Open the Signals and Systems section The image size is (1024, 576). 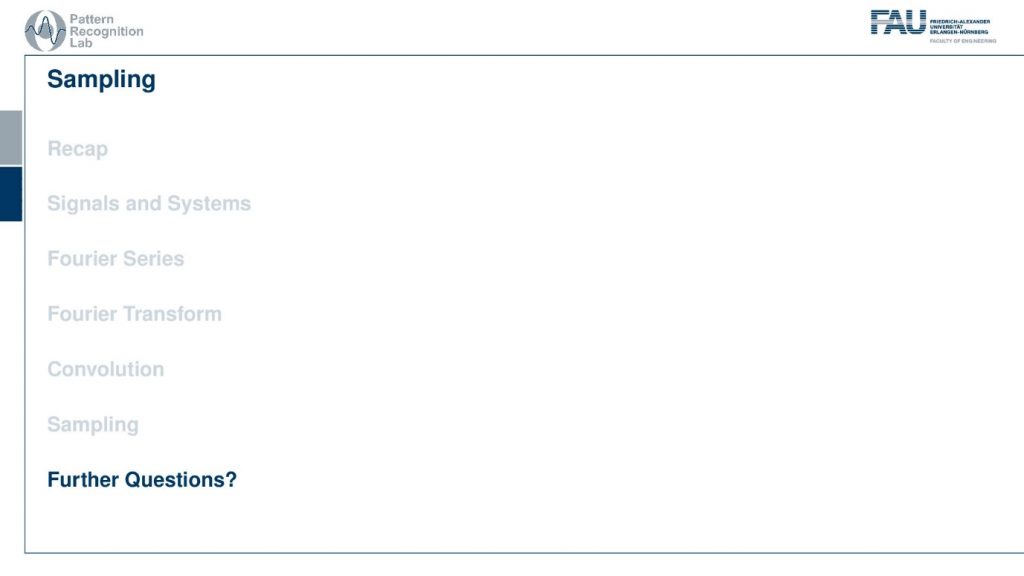point(149,204)
